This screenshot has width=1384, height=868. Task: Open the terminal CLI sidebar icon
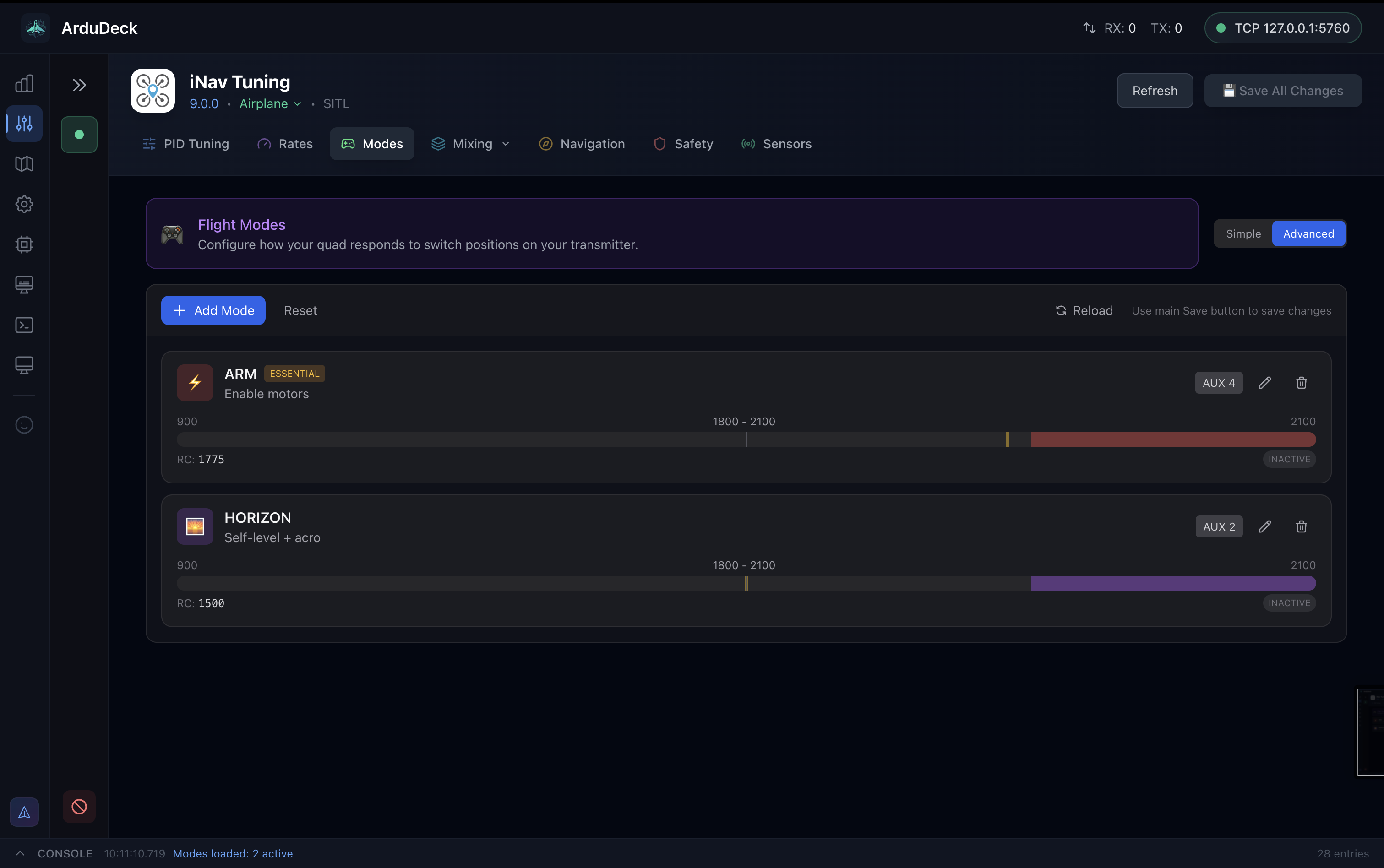pos(24,325)
